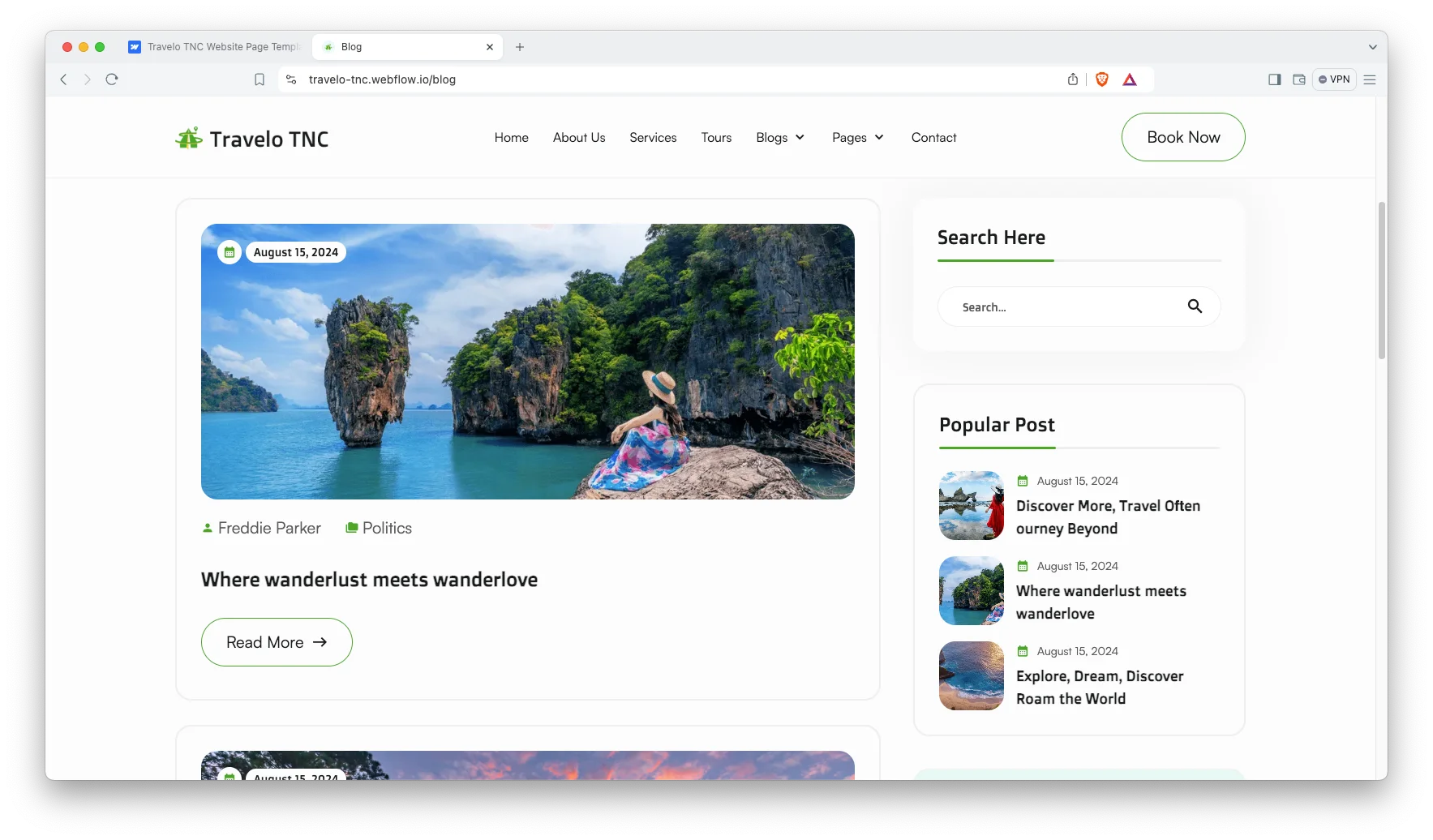
Task: Click calendar icon on featured post image
Action: coord(230,252)
